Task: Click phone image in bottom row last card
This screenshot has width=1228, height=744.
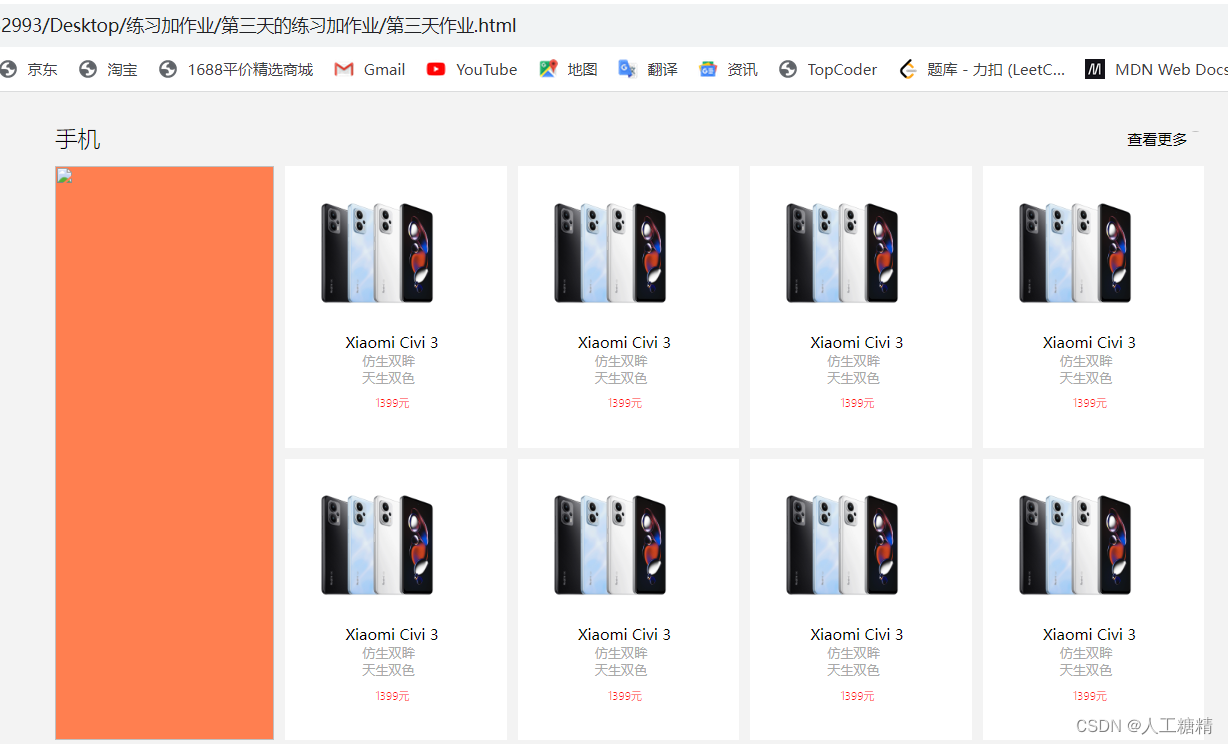Action: tap(1075, 544)
